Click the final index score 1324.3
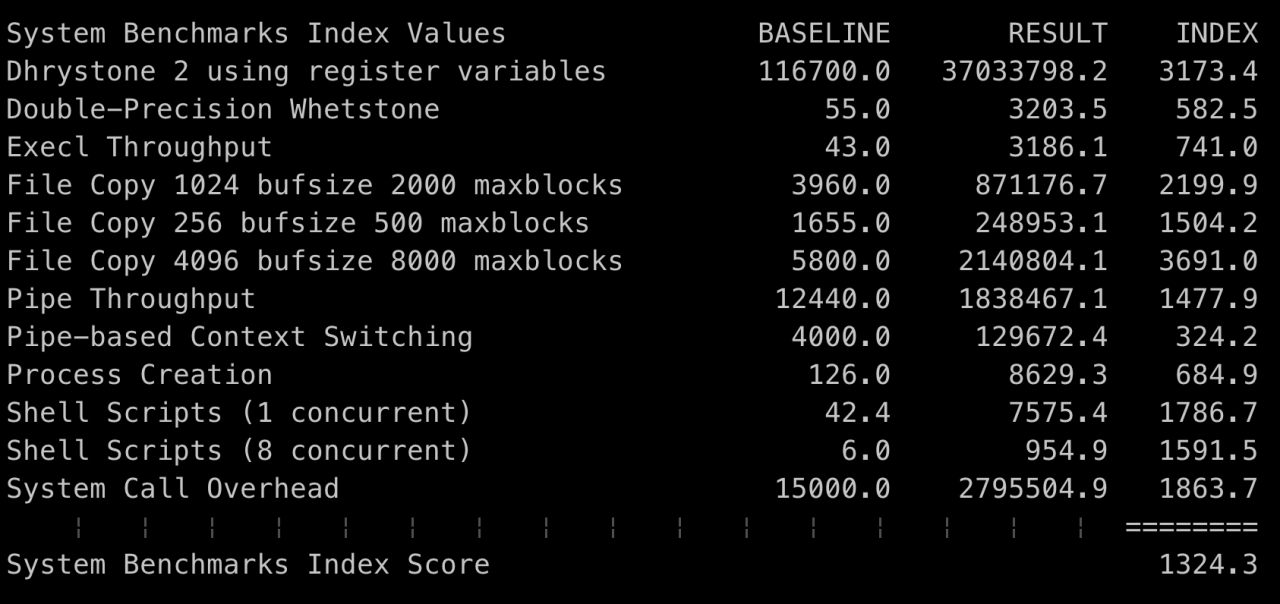Image resolution: width=1280 pixels, height=604 pixels. (x=1208, y=565)
